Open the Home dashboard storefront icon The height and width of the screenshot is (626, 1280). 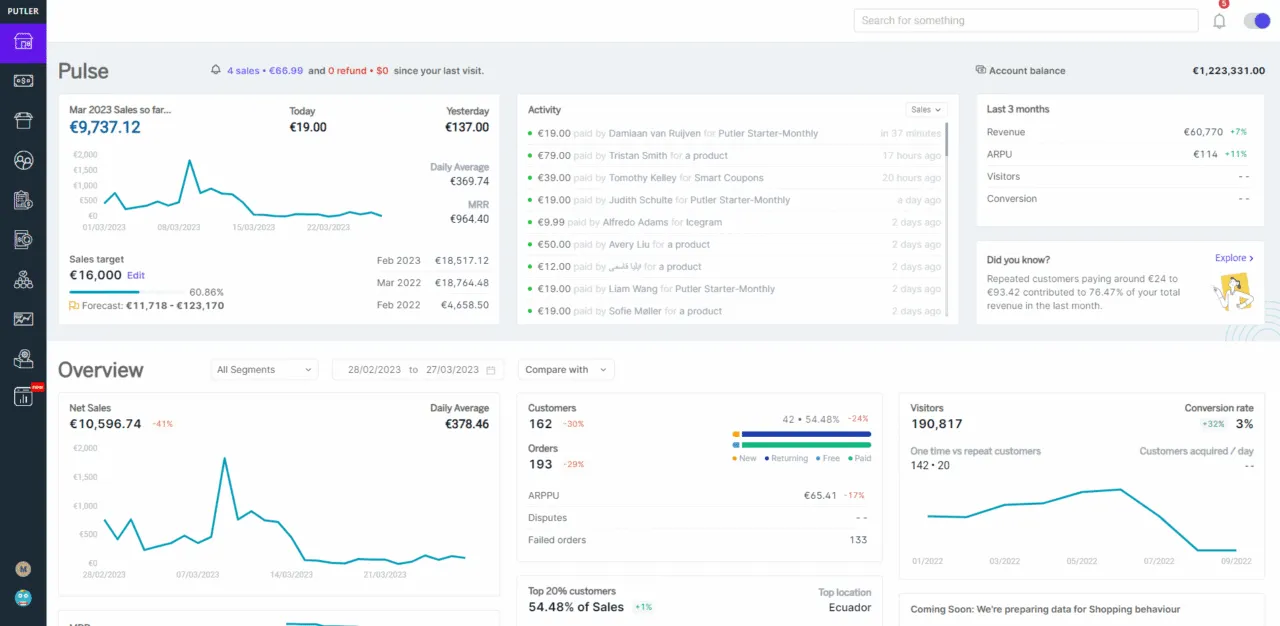pyautogui.click(x=23, y=42)
